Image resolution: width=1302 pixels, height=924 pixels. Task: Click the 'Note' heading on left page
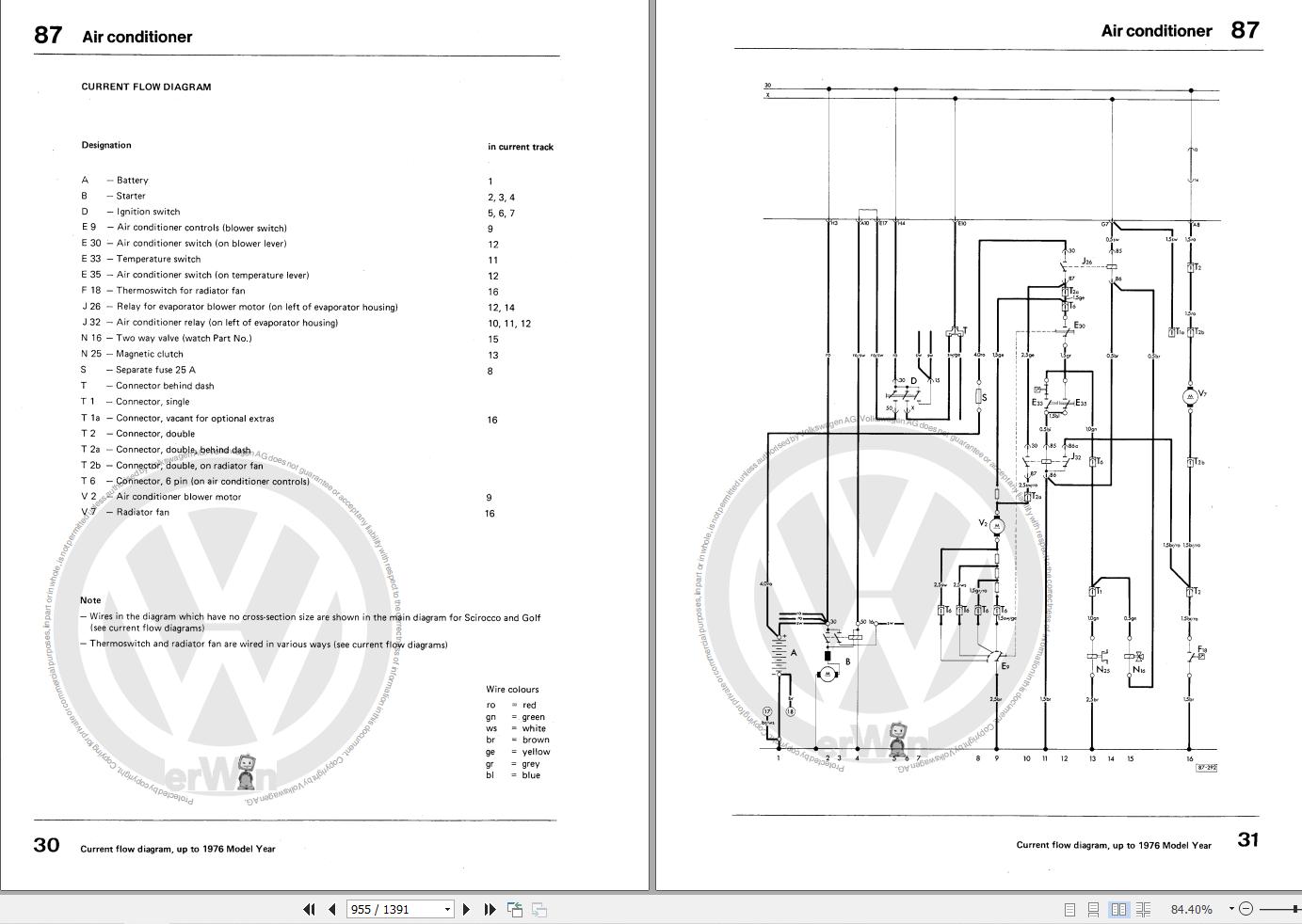pos(90,600)
